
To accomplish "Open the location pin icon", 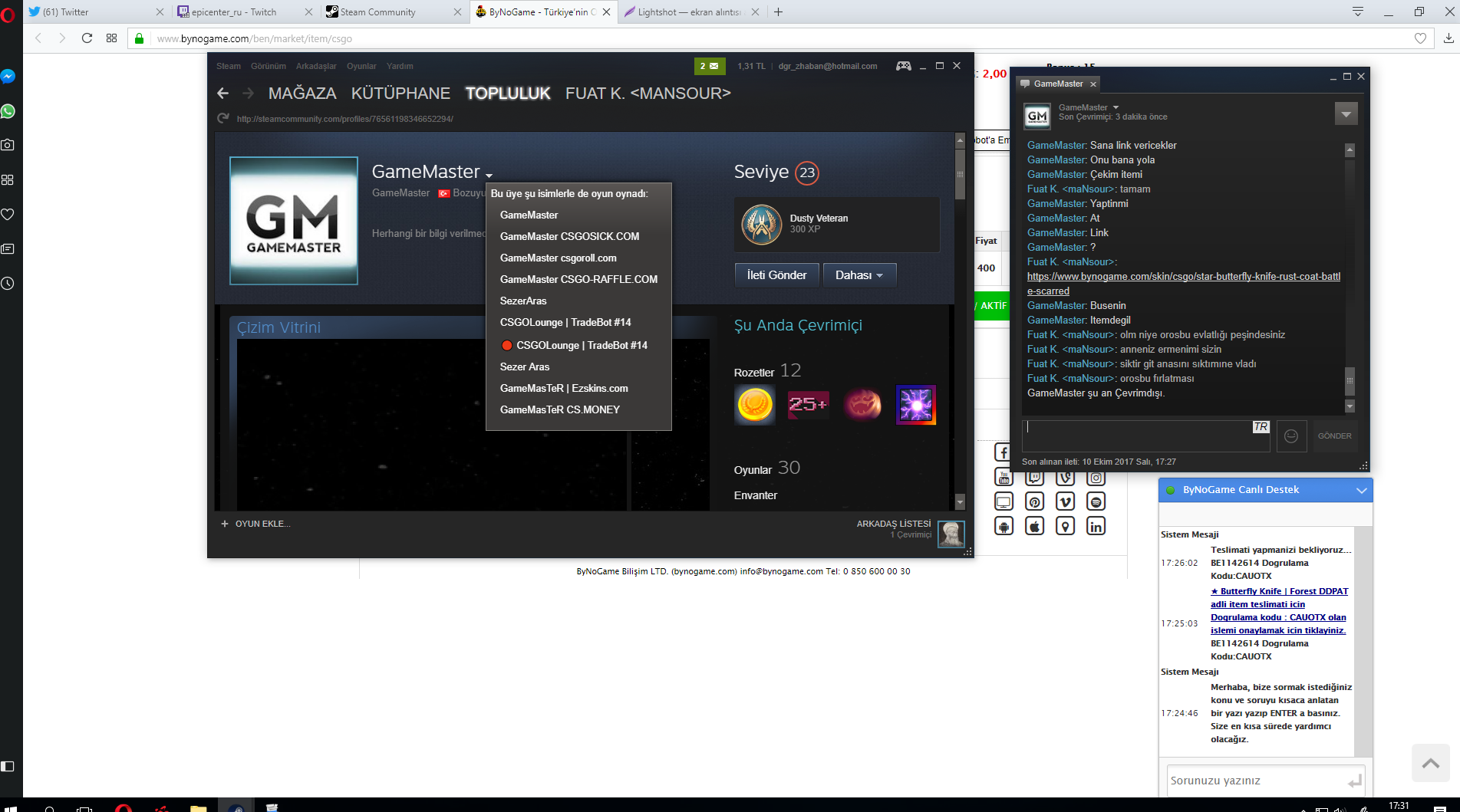I will 1066,527.
